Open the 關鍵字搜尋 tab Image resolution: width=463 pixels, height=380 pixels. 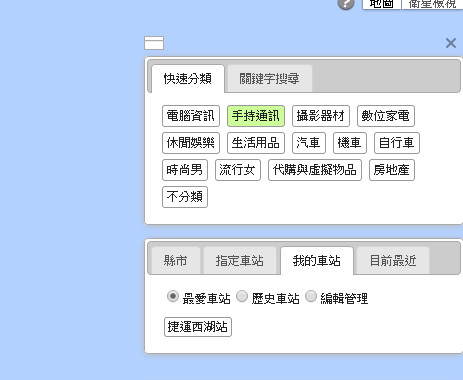269,79
